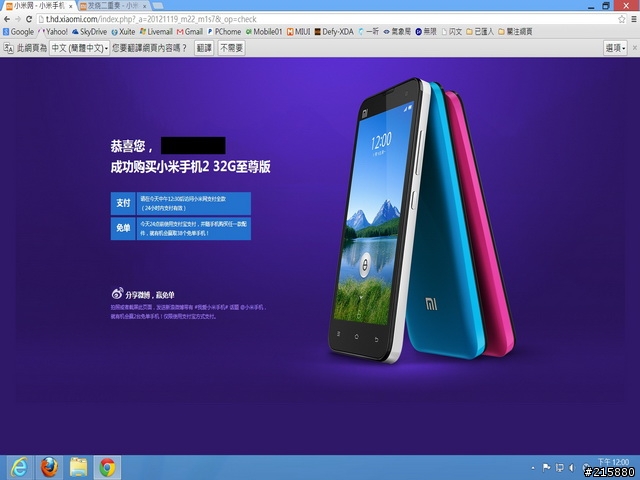The image size is (640, 480).
Task: Open the Chrome menu icon
Action: click(634, 19)
